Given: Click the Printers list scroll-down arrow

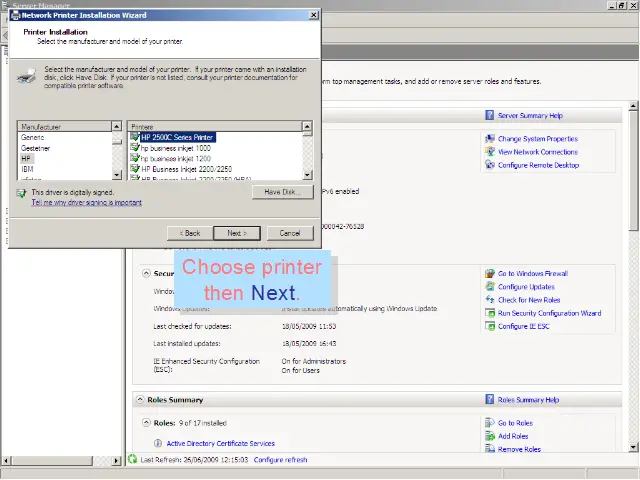Looking at the screenshot, I should (308, 175).
